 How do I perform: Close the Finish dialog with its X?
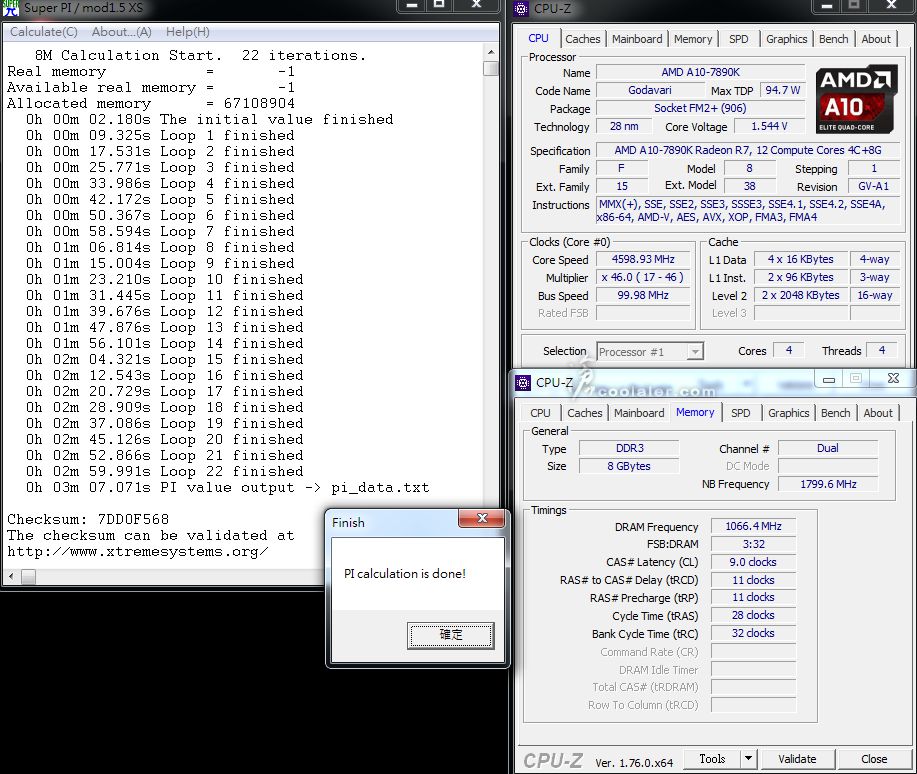[x=483, y=520]
